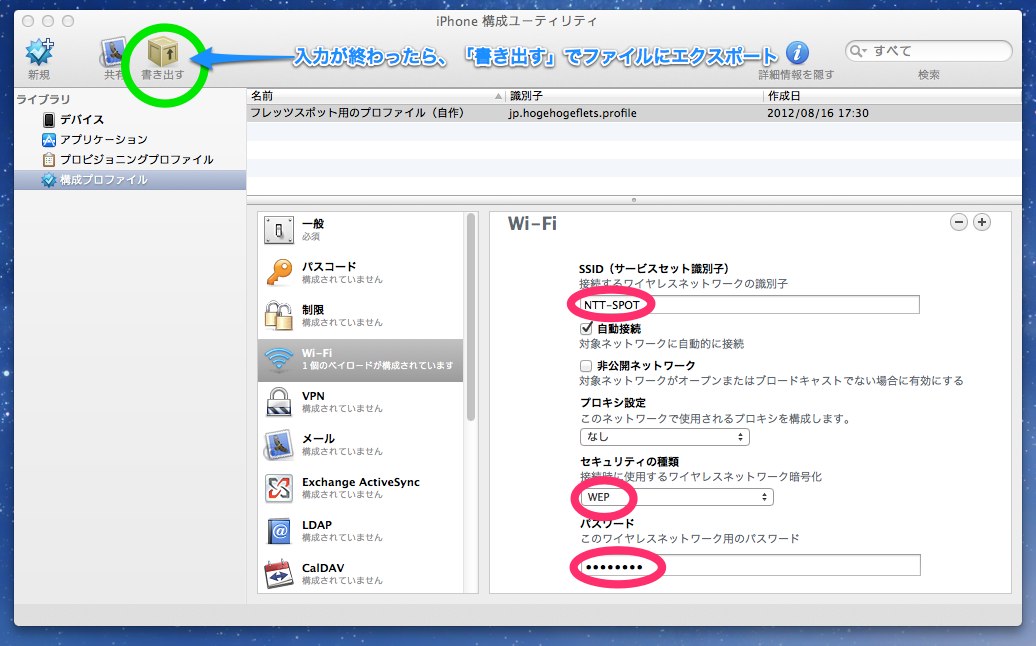Open the メール payload settings
Screen dimensions: 1036x646
pos(361,445)
